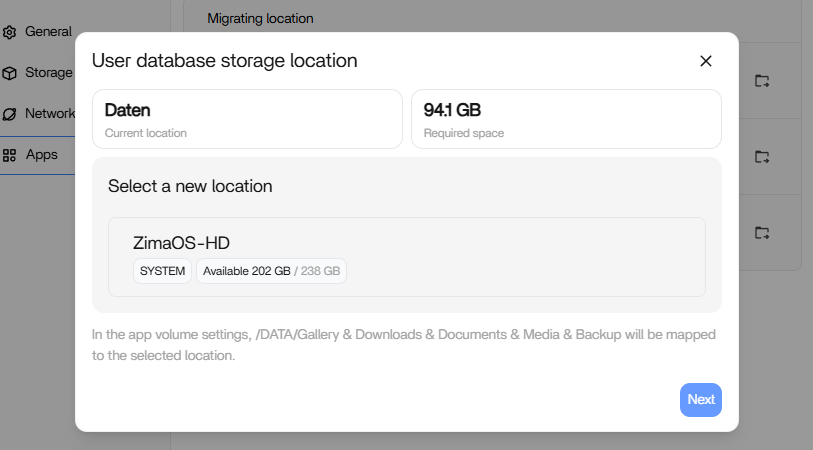Close the User database storage location dialog
The height and width of the screenshot is (450, 813).
[x=706, y=61]
